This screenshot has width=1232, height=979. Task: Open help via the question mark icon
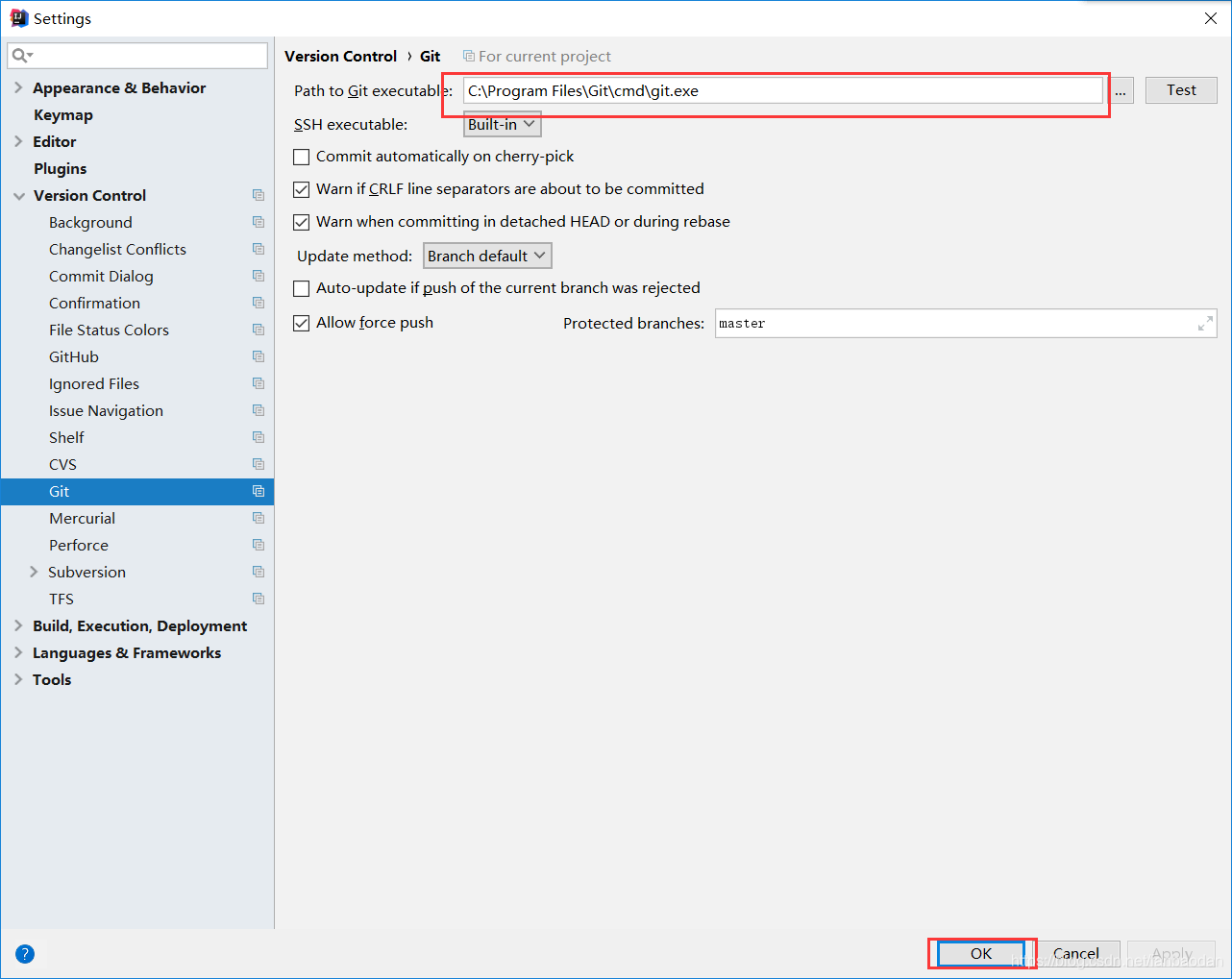point(25,954)
